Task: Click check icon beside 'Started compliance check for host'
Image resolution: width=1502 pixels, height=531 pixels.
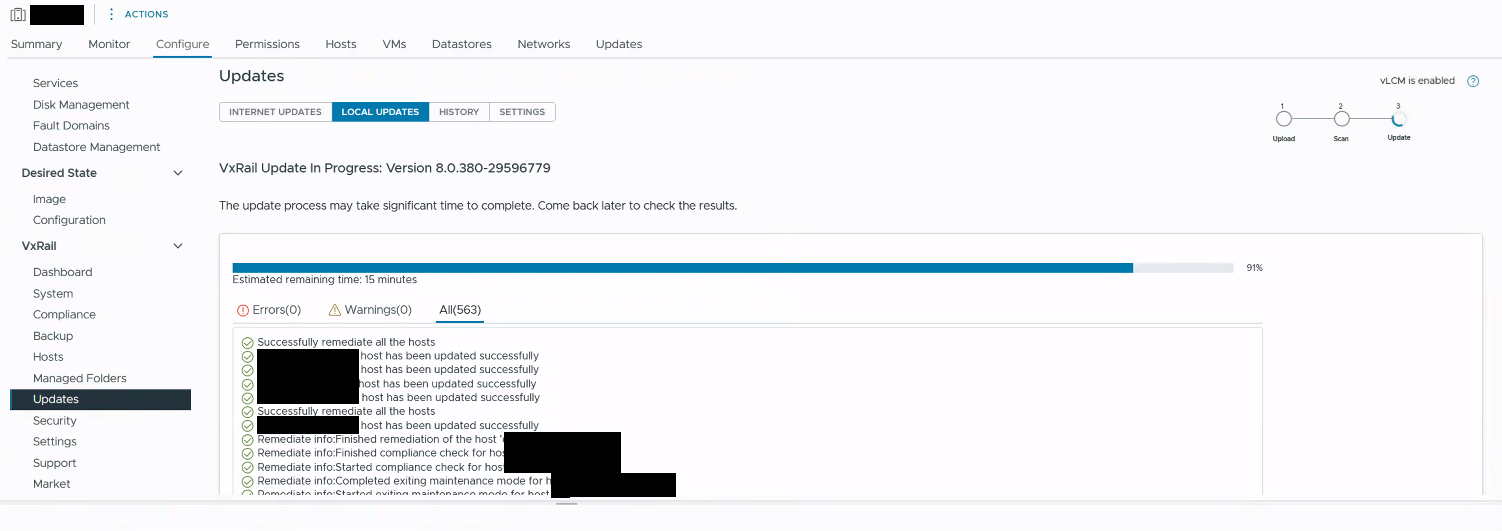Action: coord(248,468)
